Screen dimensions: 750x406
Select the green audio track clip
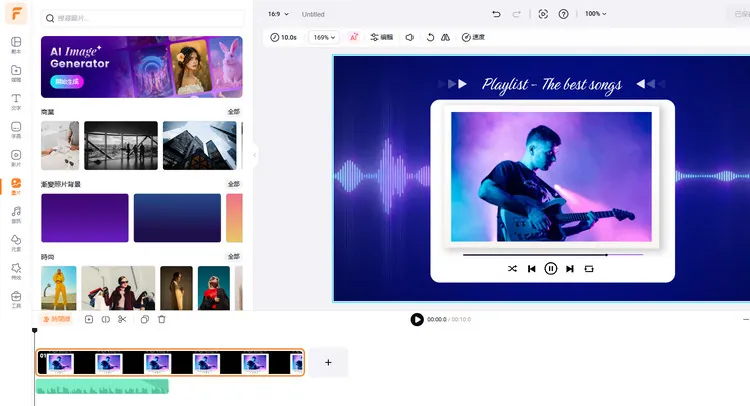click(102, 386)
